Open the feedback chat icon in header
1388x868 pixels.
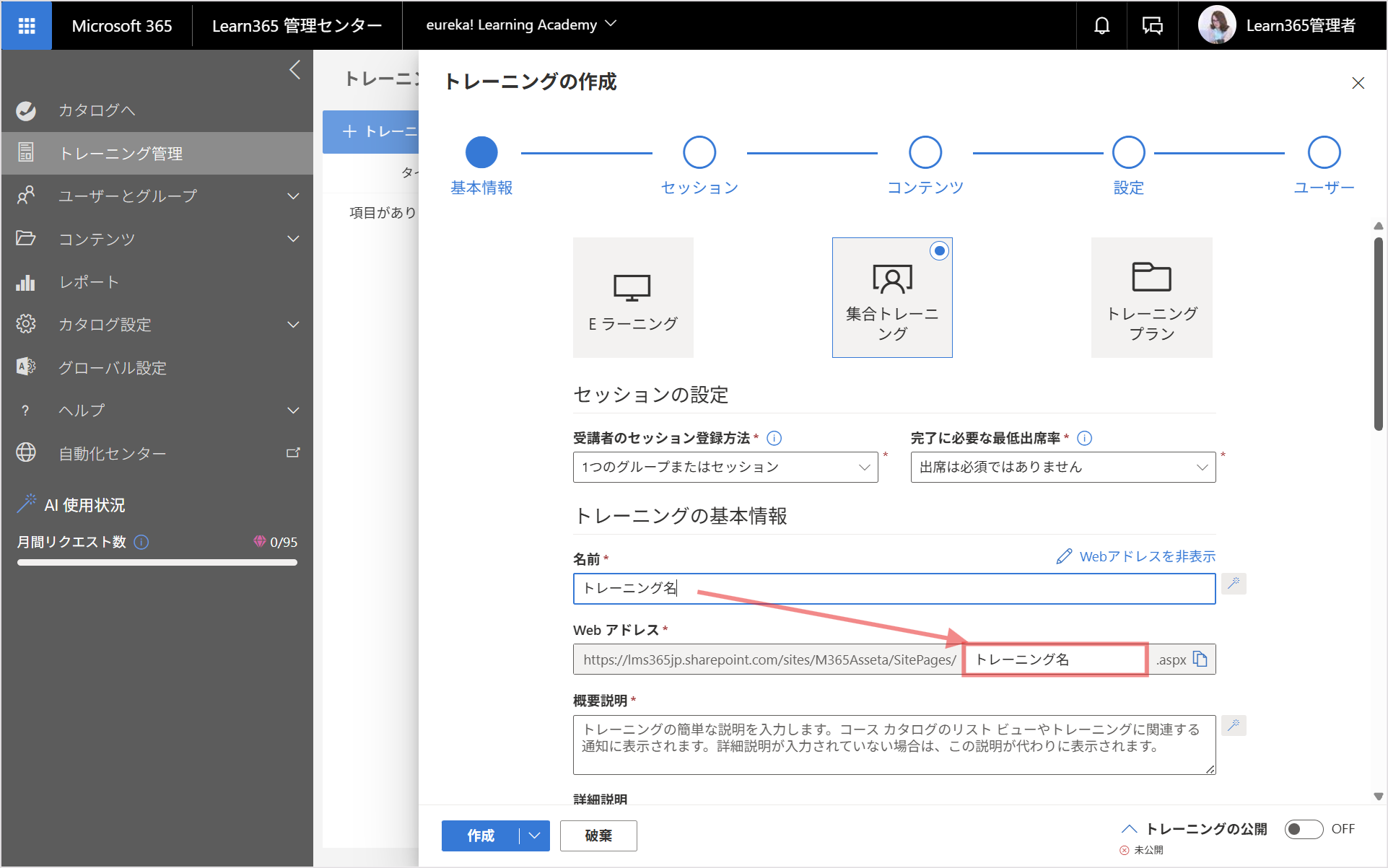tap(1152, 26)
